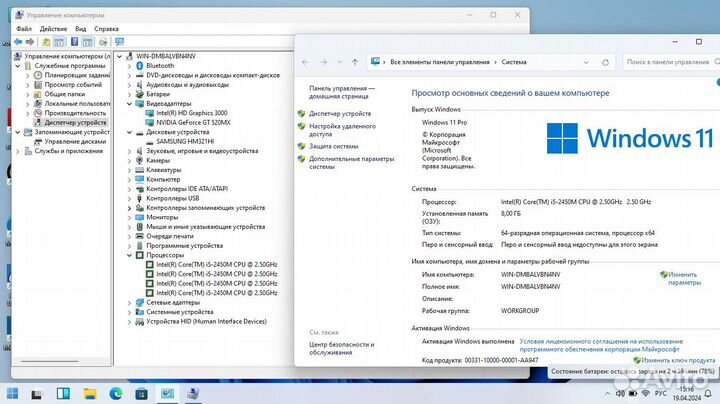Show hidden tray icons chevron
This screenshot has height=404, width=720.
click(x=608, y=393)
